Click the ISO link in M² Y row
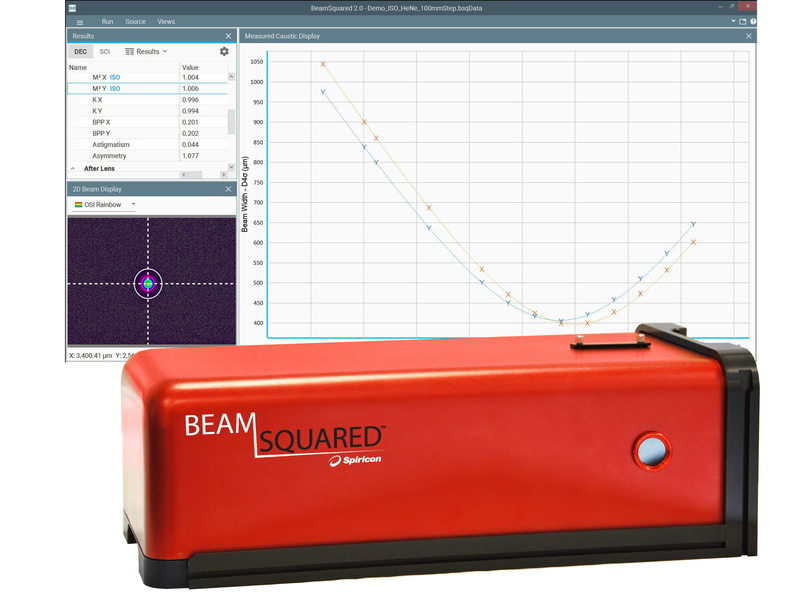Viewport: 800px width, 600px height. (115, 89)
